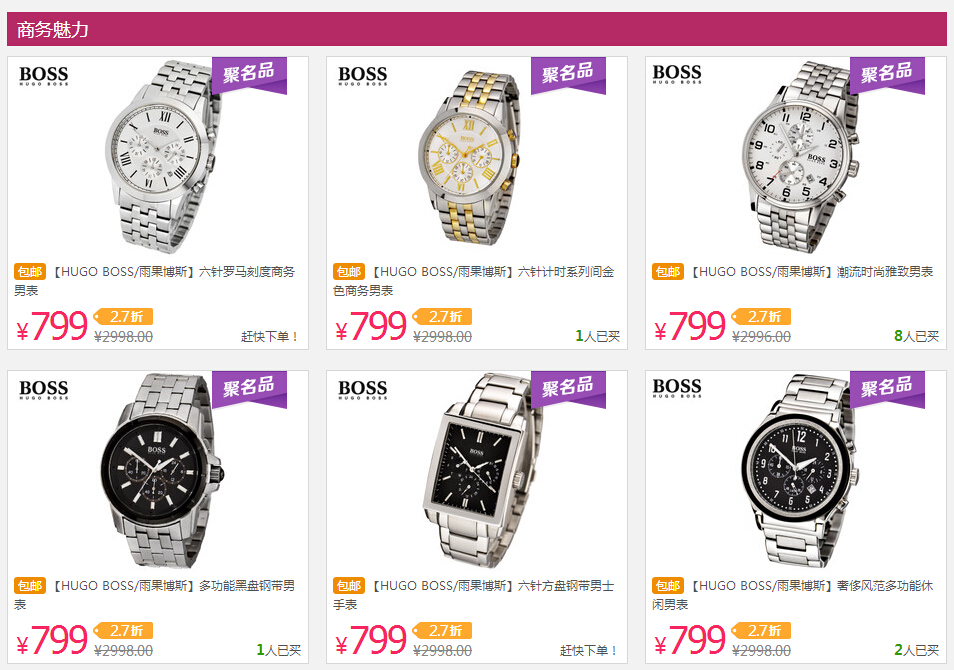This screenshot has height=670, width=954.
Task: Click the 包邮 tag on the 六针计时系列间金色 watch
Action: pyautogui.click(x=349, y=271)
